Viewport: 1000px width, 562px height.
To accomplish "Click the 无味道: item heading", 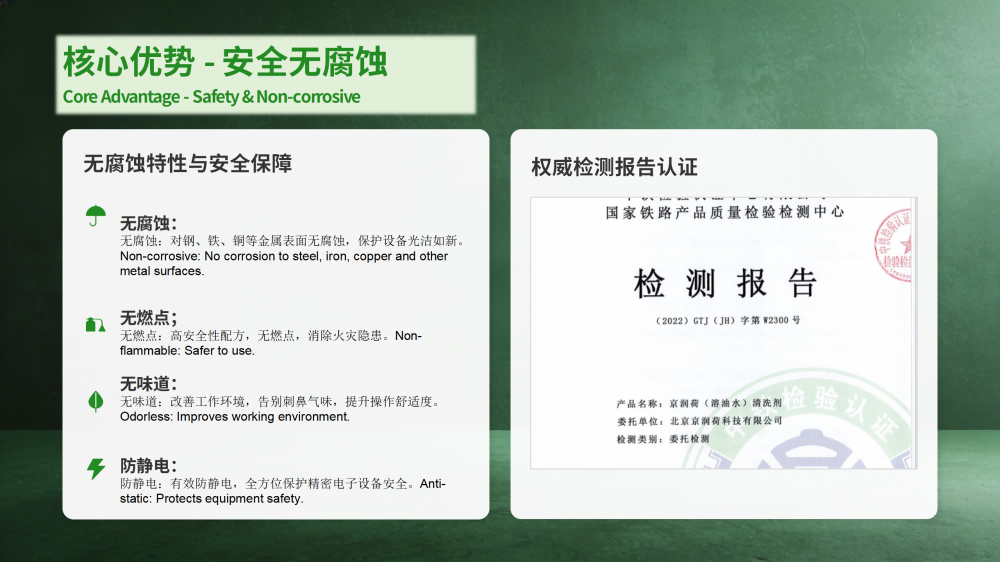I will click(148, 383).
